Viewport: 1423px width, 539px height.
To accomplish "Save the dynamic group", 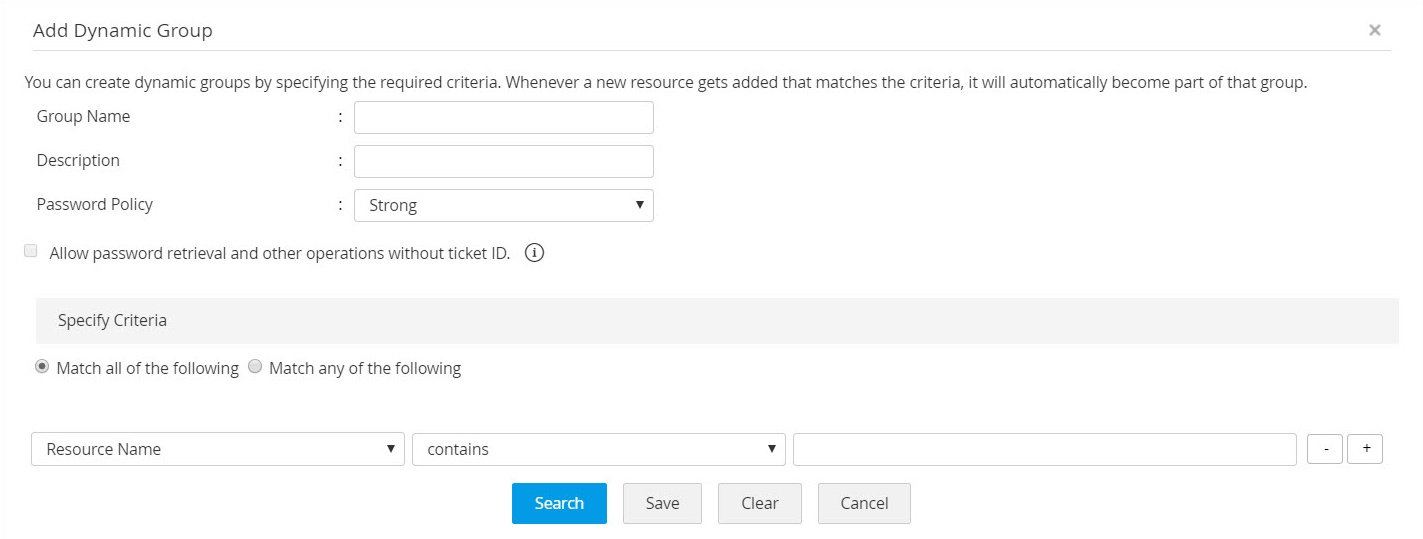I will point(662,503).
